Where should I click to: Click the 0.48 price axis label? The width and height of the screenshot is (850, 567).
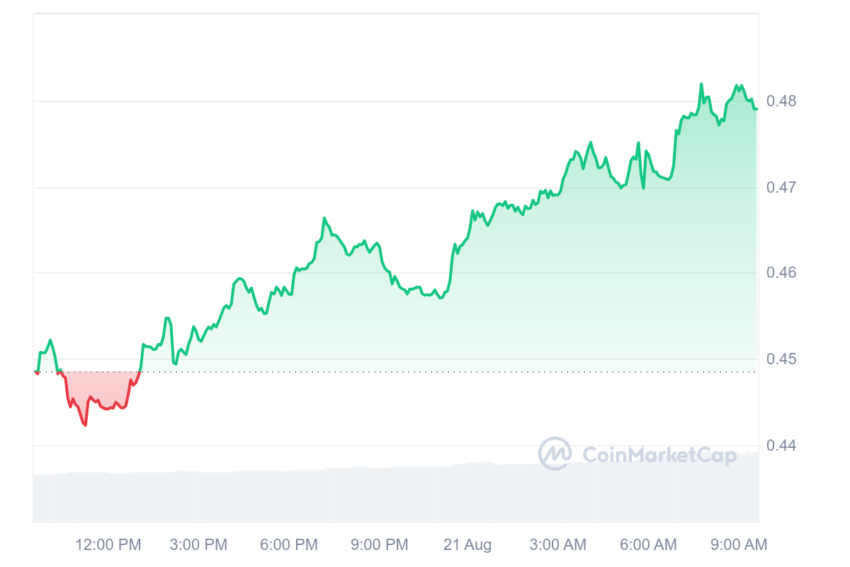pyautogui.click(x=781, y=101)
